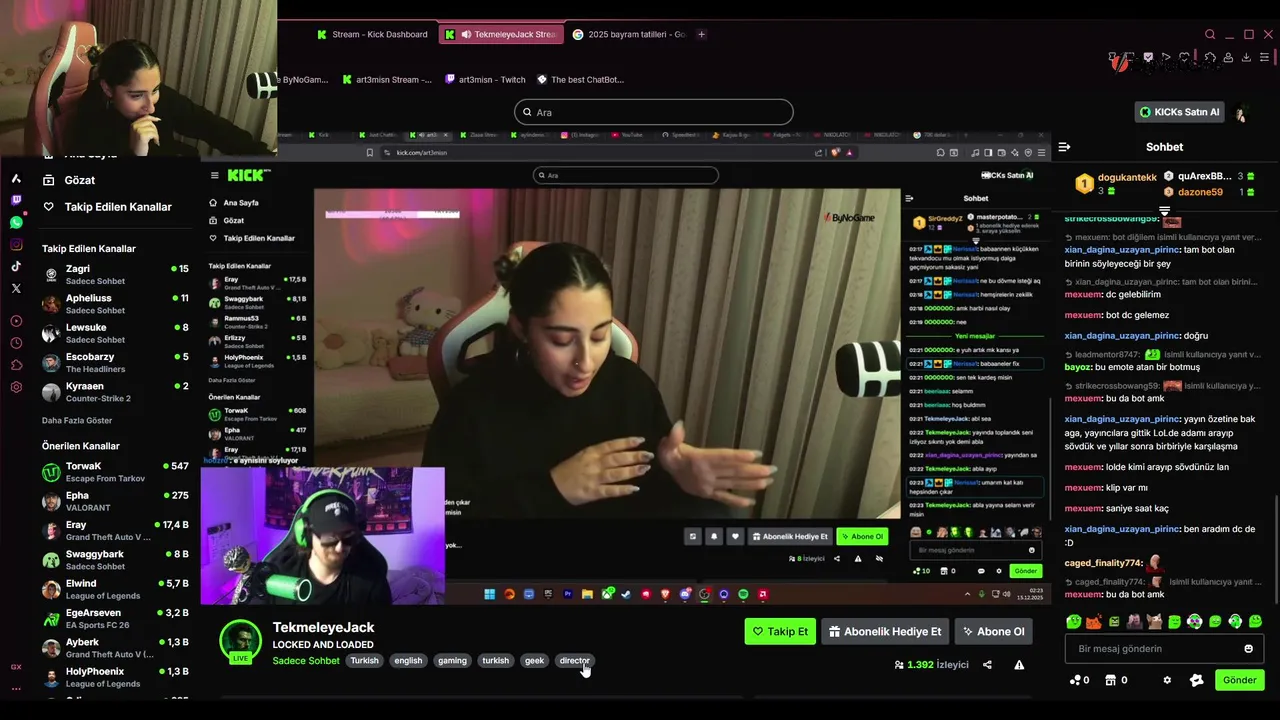This screenshot has width=1280, height=720.
Task: Switch to TekmeleyeJack Stream tab
Action: 500,34
